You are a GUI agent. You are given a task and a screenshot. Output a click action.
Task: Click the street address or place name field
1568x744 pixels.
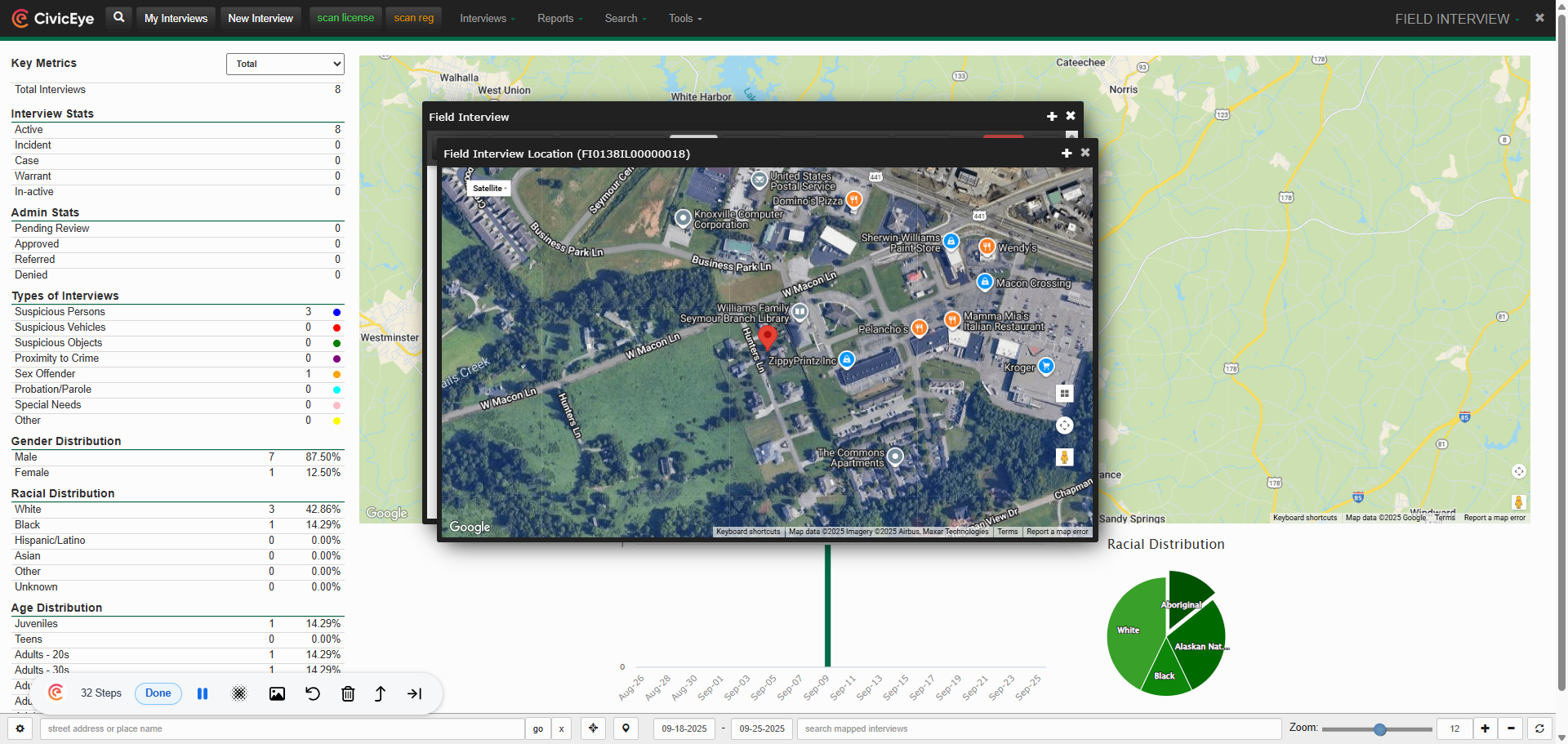pos(283,728)
